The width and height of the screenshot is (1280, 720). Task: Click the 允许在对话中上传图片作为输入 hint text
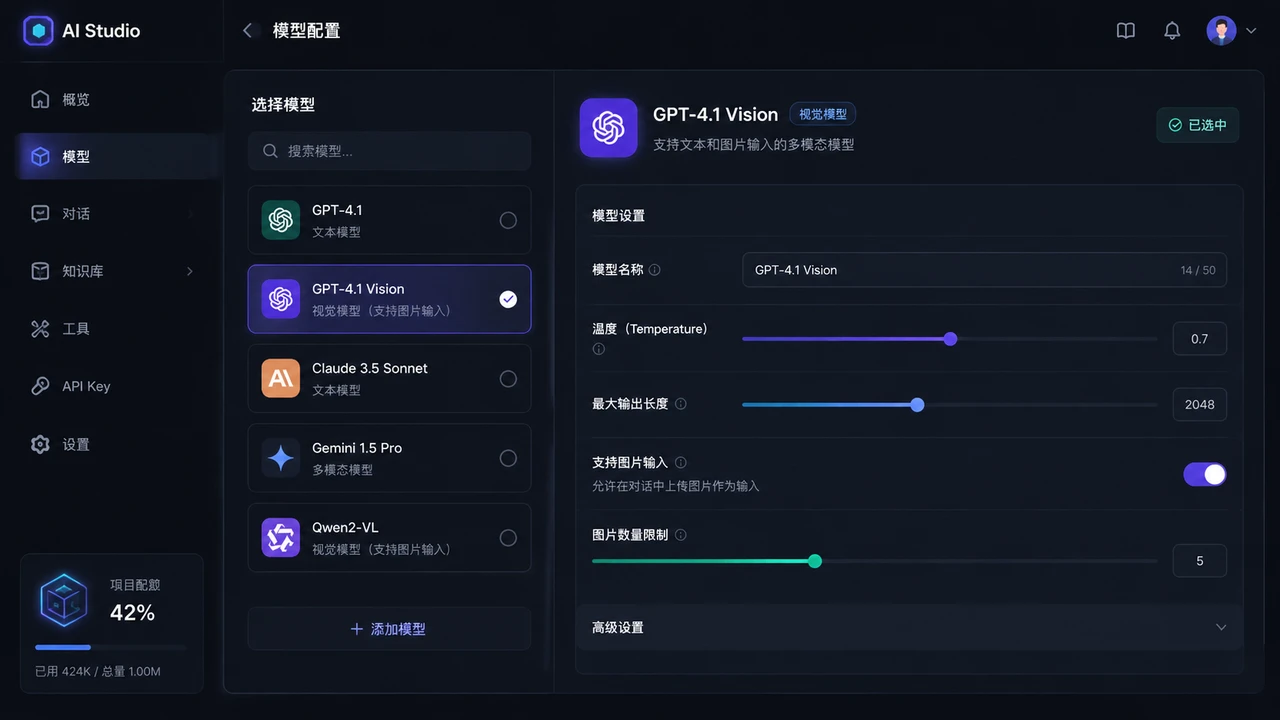point(675,486)
